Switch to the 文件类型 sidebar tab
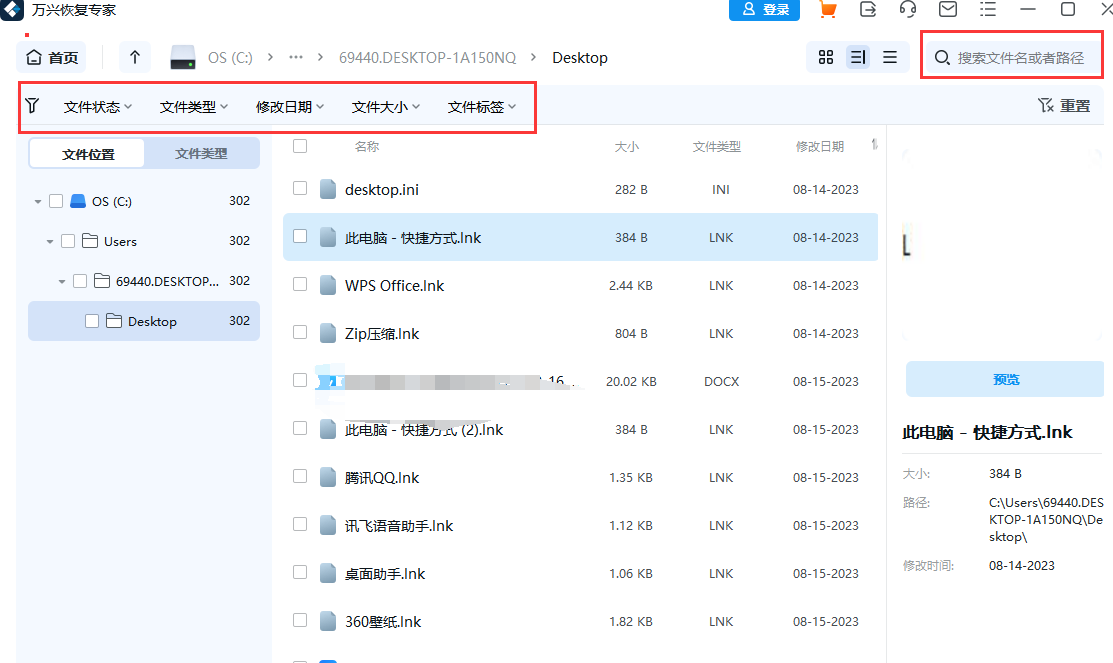Screen dimensions: 1113x663 200,153
